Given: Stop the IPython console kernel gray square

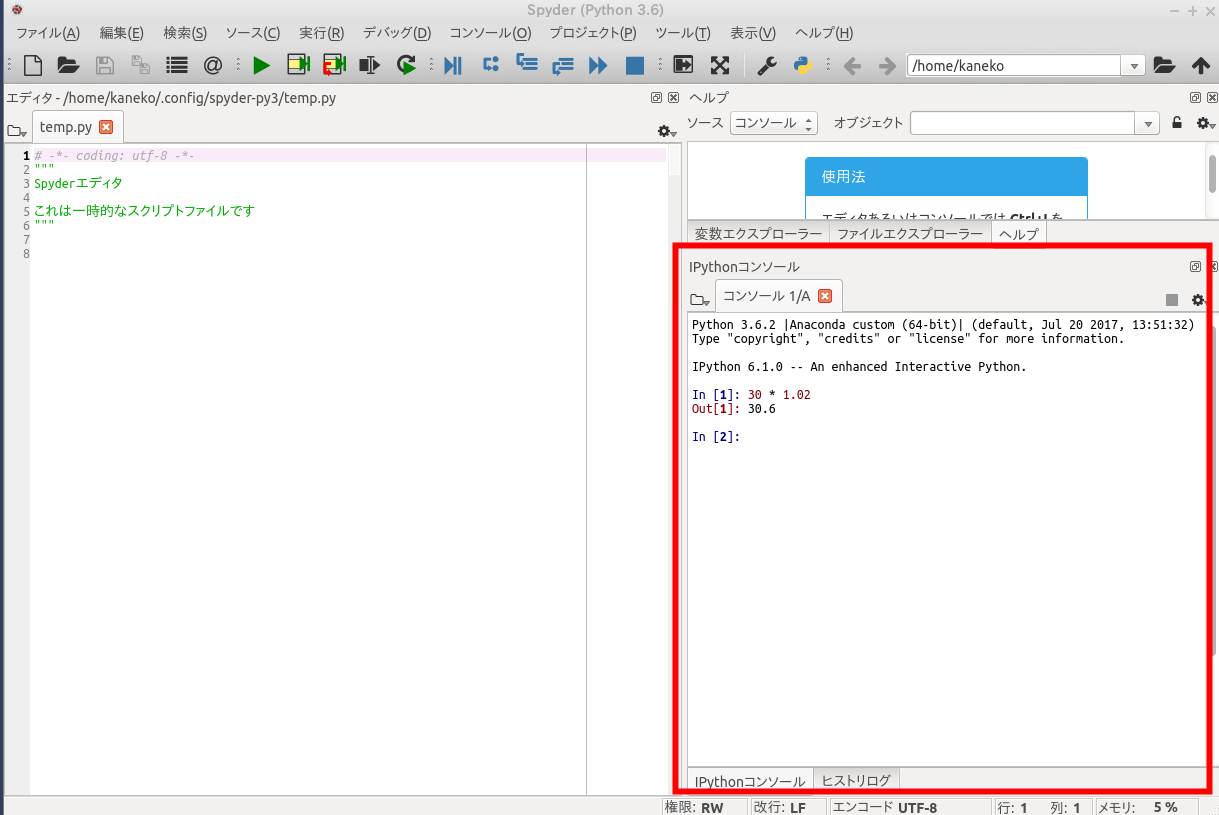Looking at the screenshot, I should pos(1172,300).
